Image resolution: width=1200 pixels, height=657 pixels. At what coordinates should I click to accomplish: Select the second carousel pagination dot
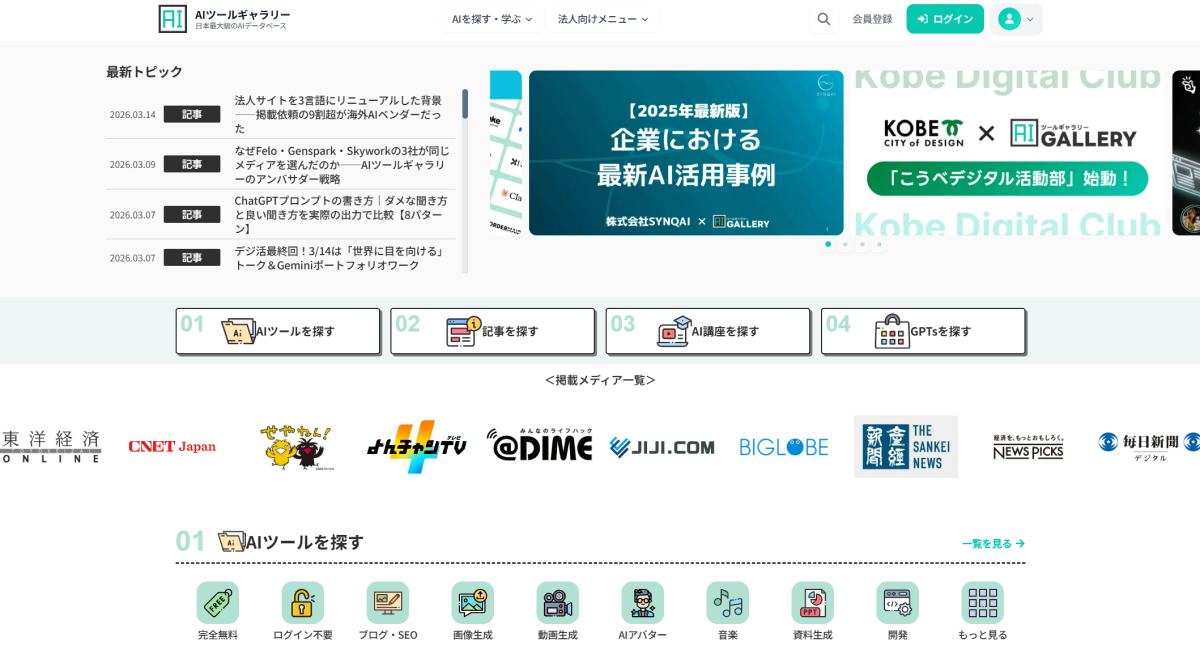coord(845,244)
